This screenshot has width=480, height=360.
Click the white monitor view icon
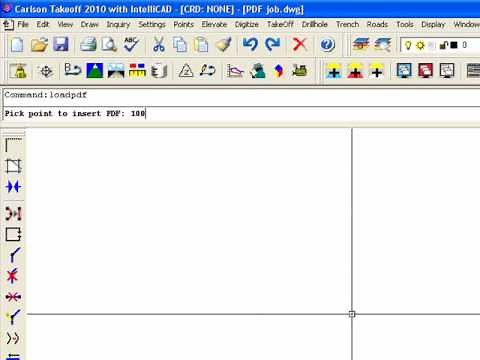[x=447, y=71]
